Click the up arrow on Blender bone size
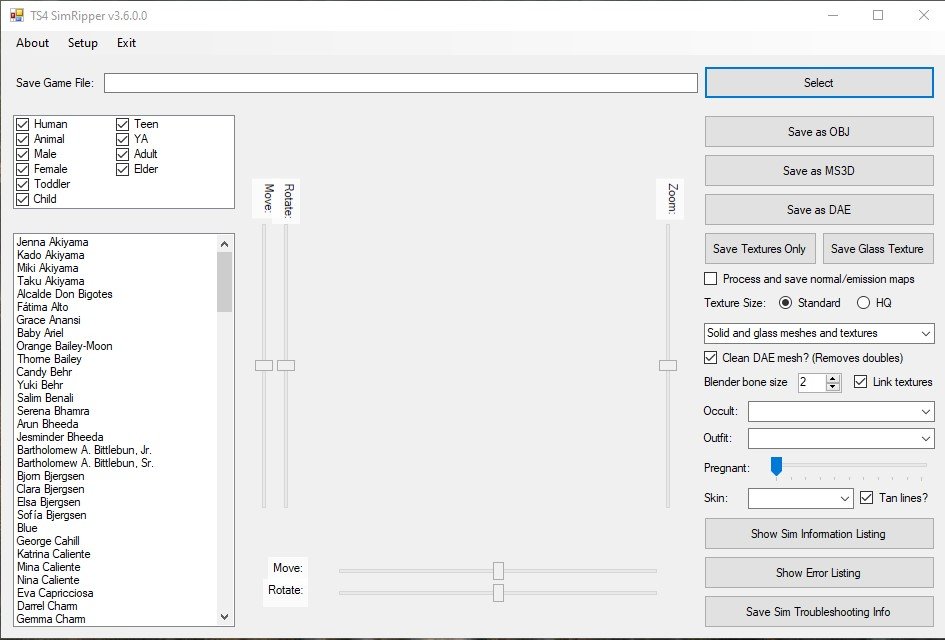The image size is (945, 640). coord(833,378)
